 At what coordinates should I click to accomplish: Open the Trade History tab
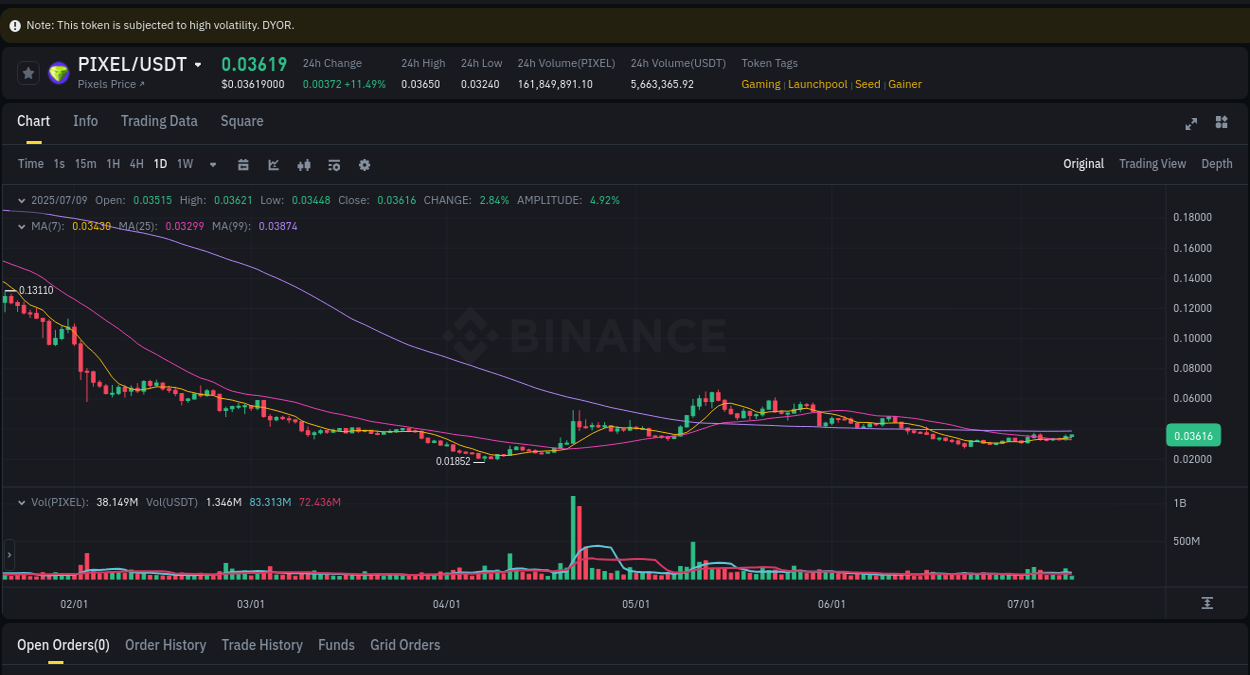click(262, 645)
